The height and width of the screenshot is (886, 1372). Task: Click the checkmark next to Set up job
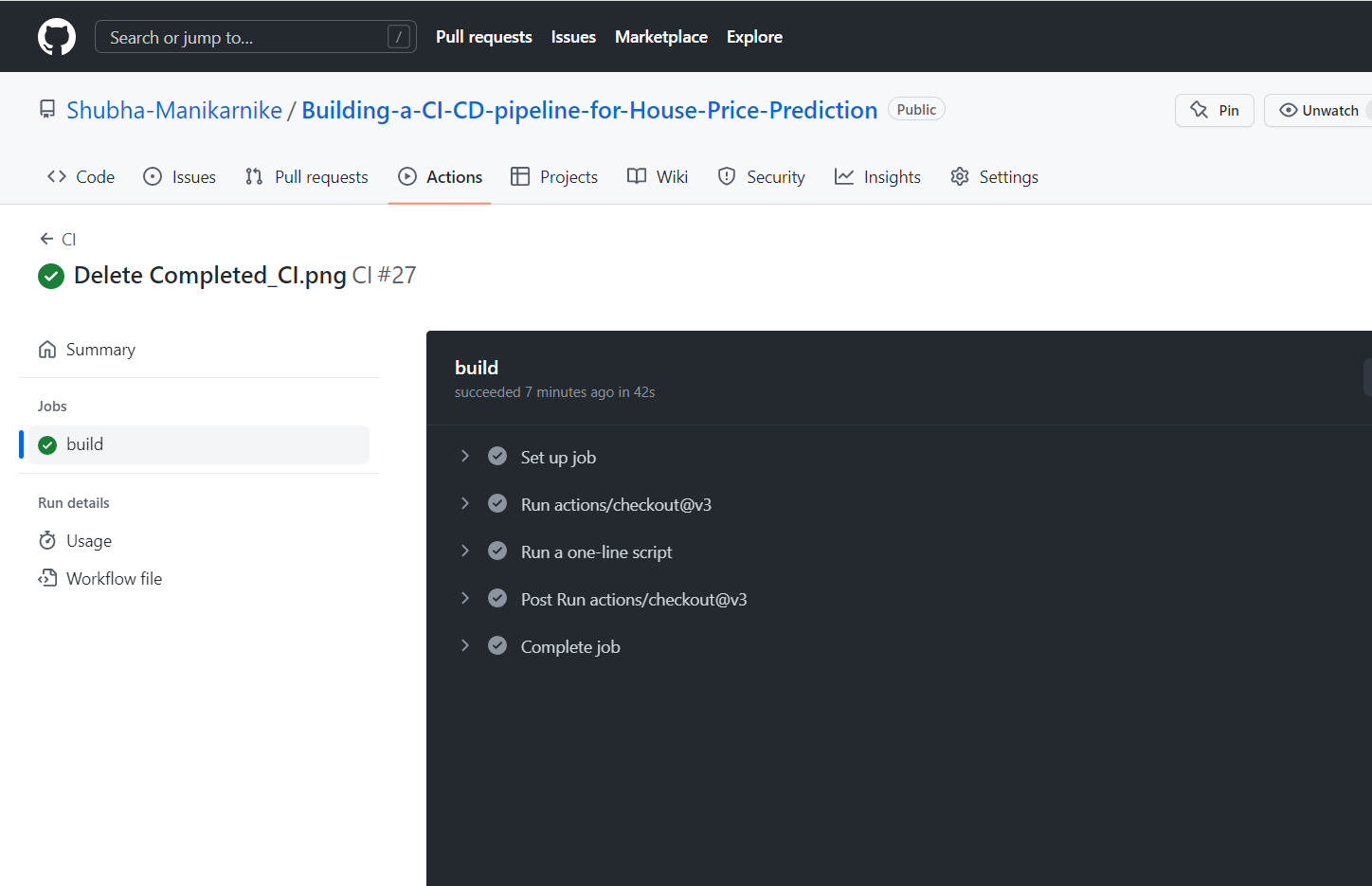pyautogui.click(x=497, y=456)
